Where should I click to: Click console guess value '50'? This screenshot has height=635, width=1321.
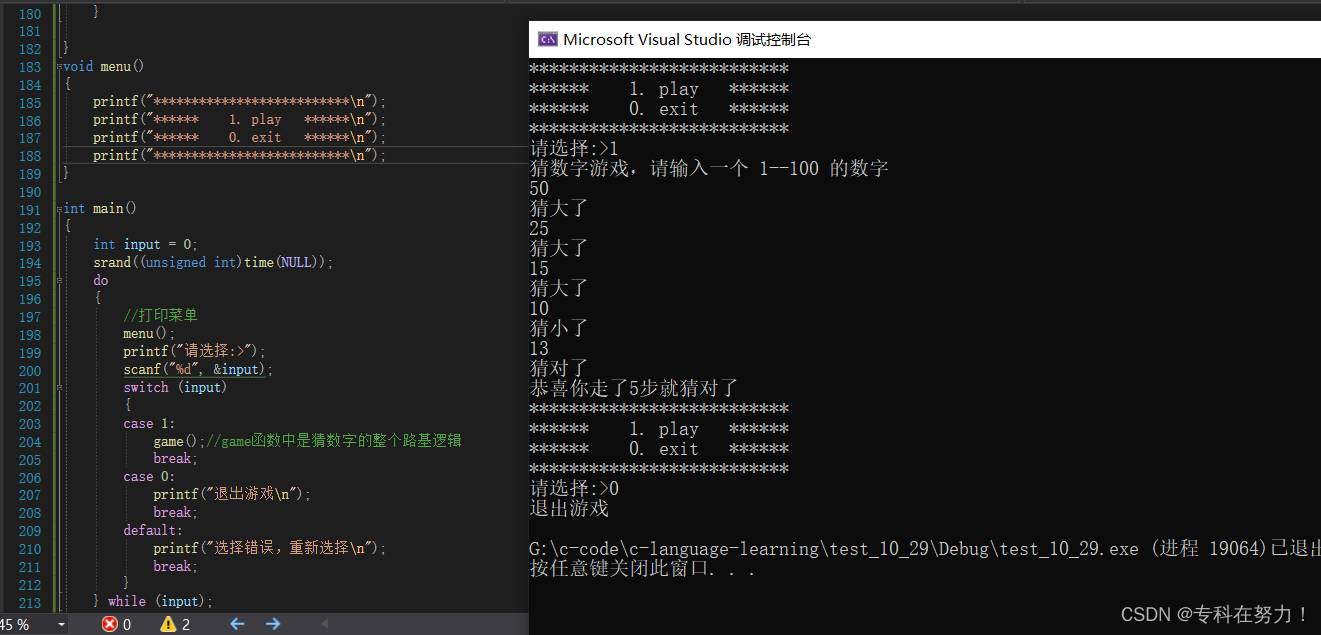click(x=540, y=188)
